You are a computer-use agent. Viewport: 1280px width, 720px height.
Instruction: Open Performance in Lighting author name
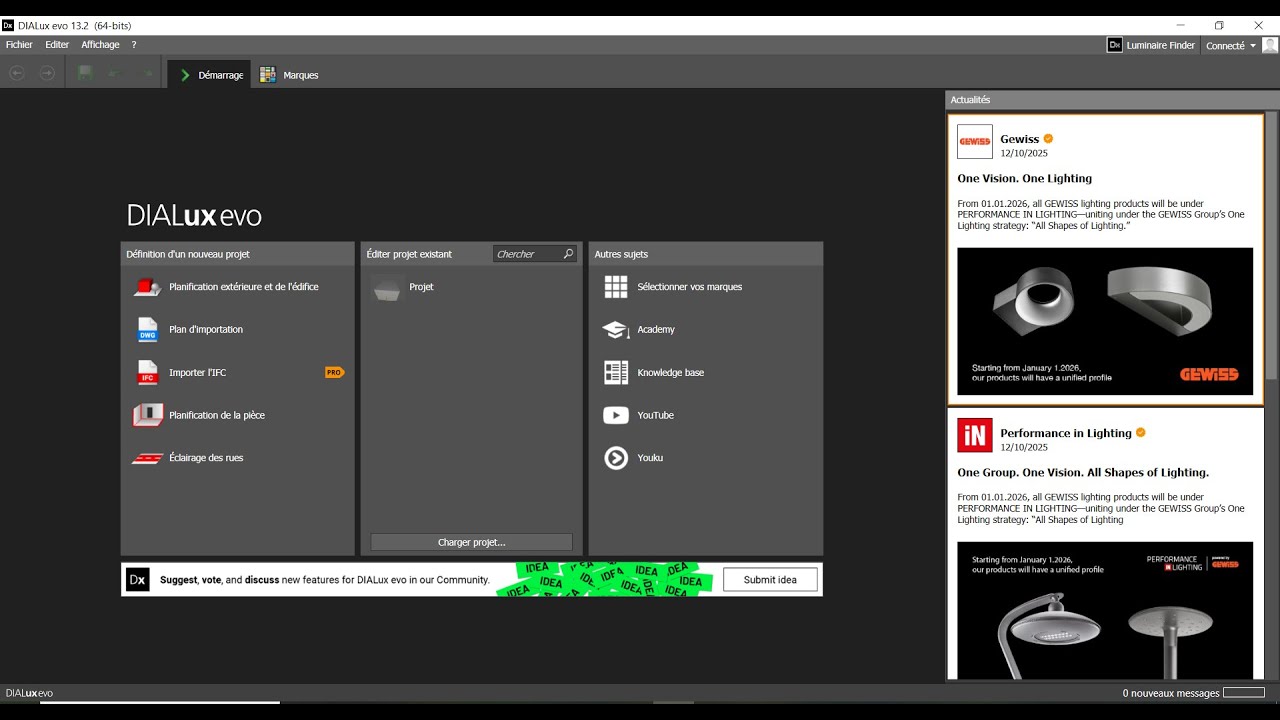pyautogui.click(x=1066, y=433)
